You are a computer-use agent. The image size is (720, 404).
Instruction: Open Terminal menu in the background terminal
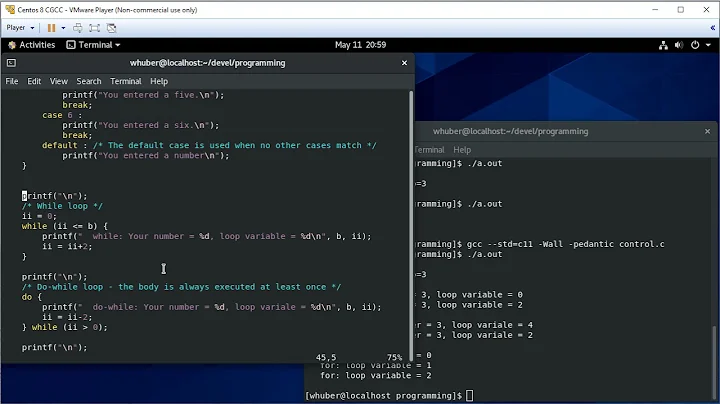pos(429,150)
